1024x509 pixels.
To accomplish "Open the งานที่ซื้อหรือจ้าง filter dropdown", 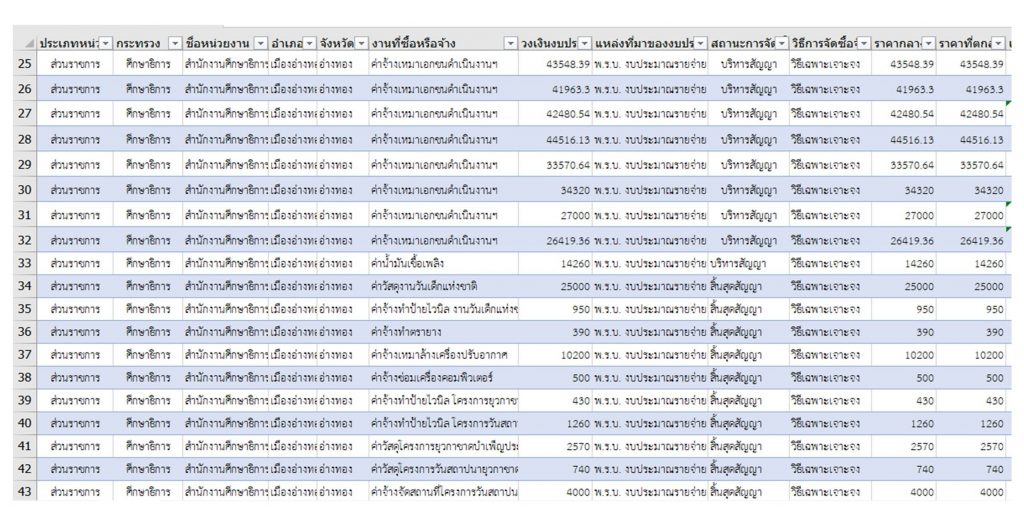I will [511, 44].
